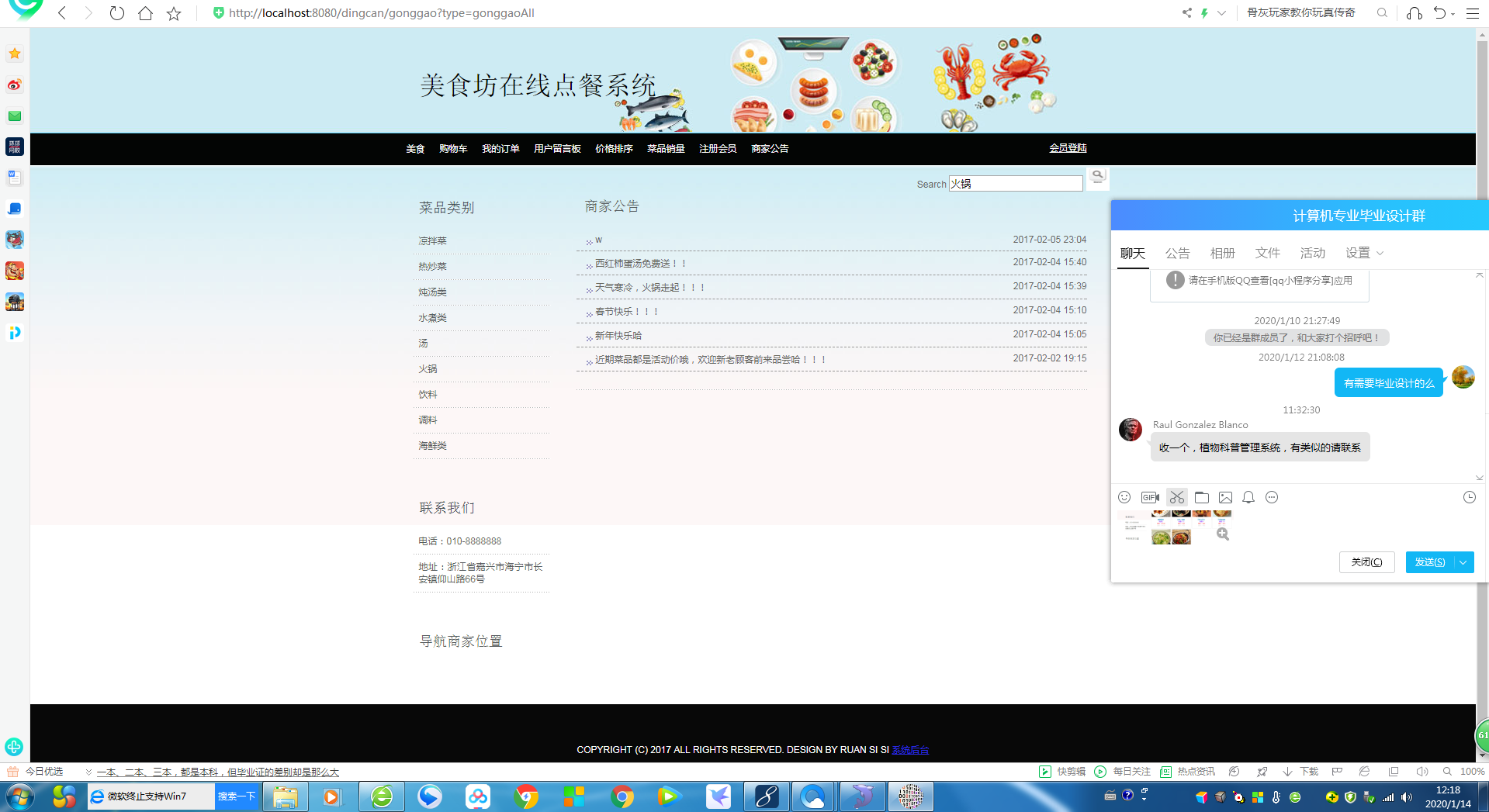The width and height of the screenshot is (1489, 812).
Task: Open the 发送(S) send options dropdown arrow
Action: pos(1463,561)
